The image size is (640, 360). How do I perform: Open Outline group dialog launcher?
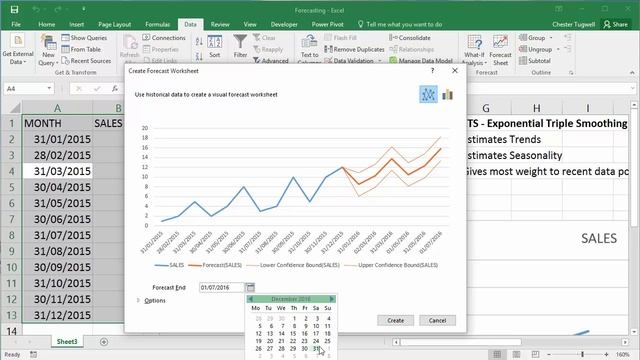pyautogui.click(x=571, y=73)
